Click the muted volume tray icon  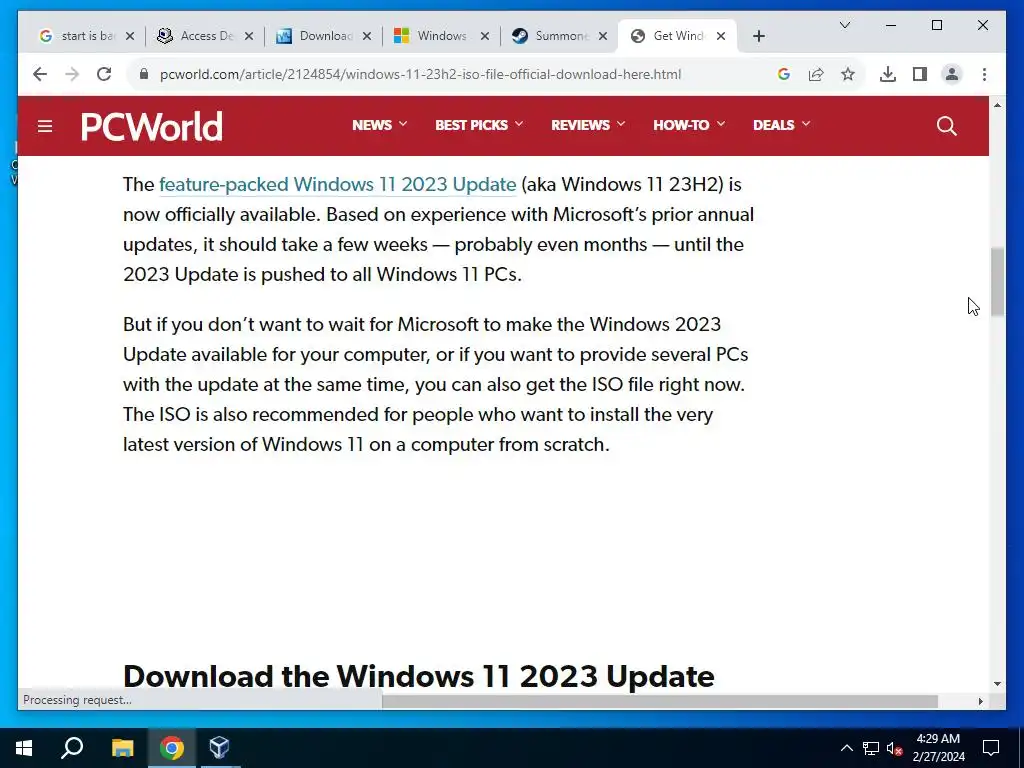pos(894,748)
